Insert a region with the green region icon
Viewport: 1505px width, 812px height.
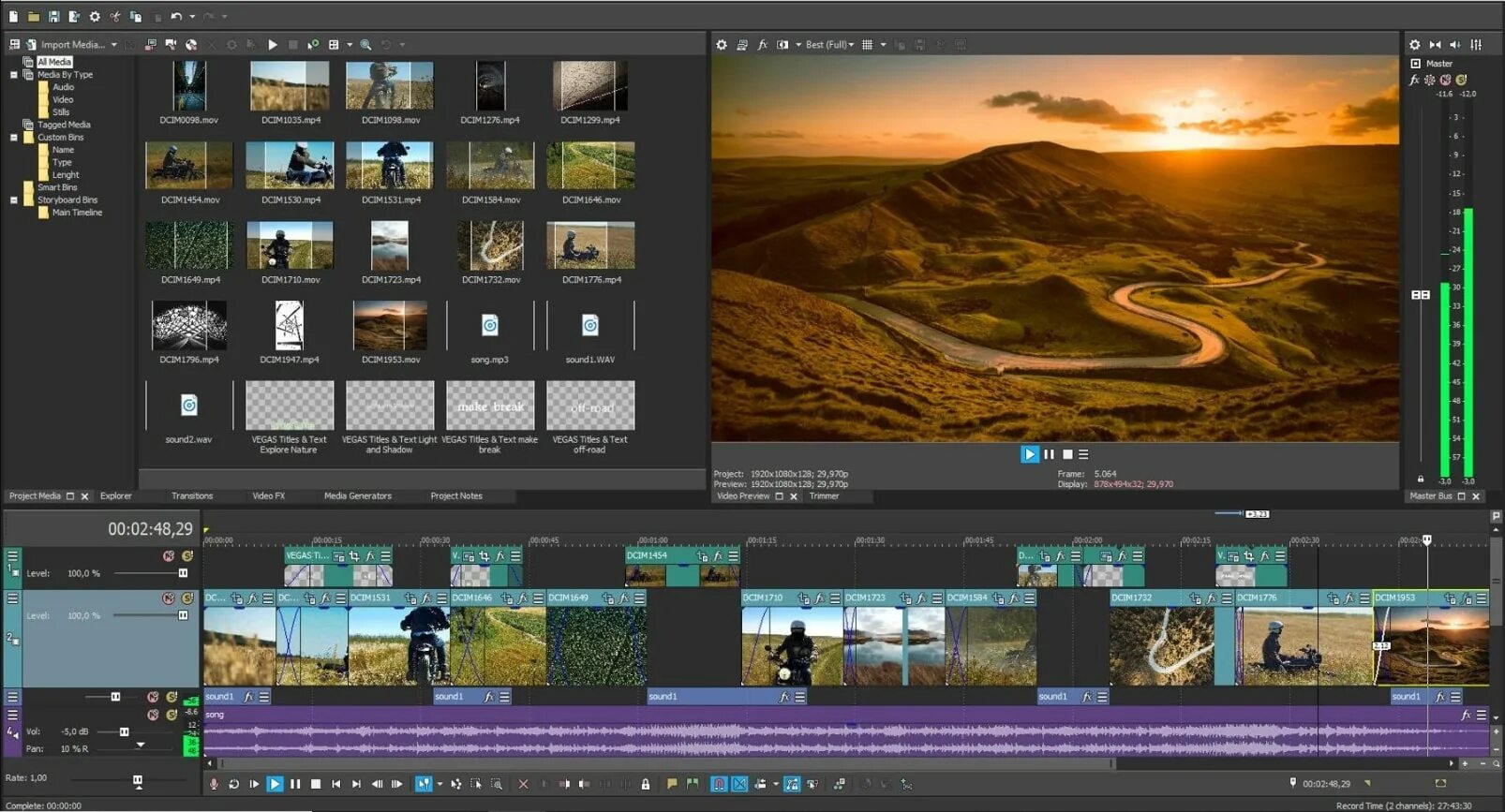pos(693,784)
